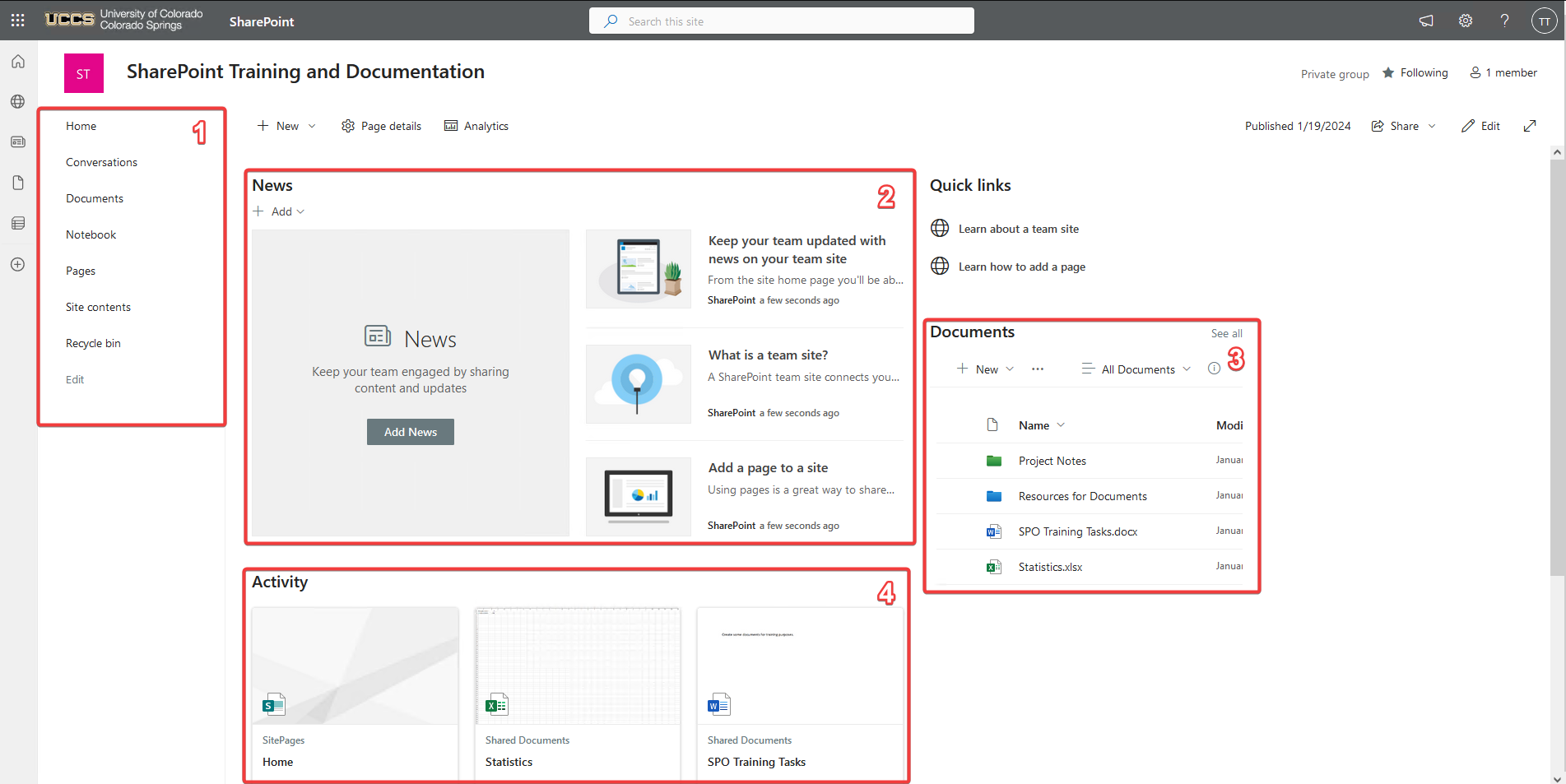Click the ST site logo tile
The image size is (1566, 784).
click(84, 73)
